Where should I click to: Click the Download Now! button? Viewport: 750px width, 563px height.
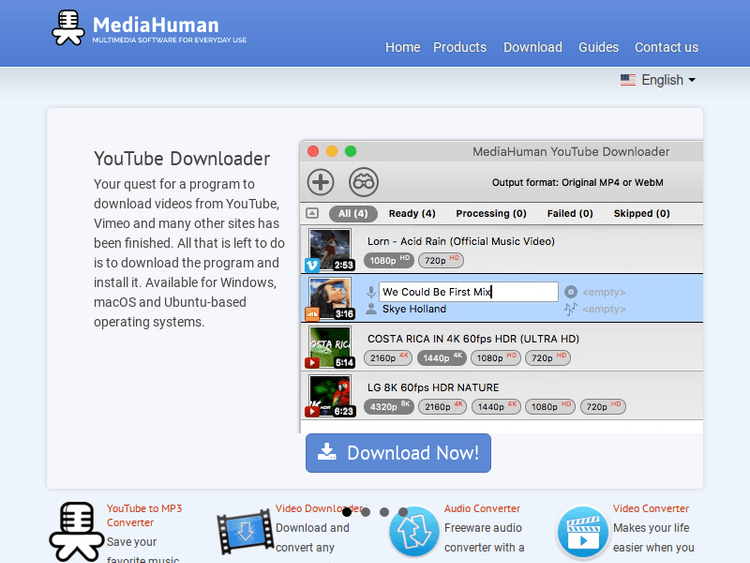(398, 453)
